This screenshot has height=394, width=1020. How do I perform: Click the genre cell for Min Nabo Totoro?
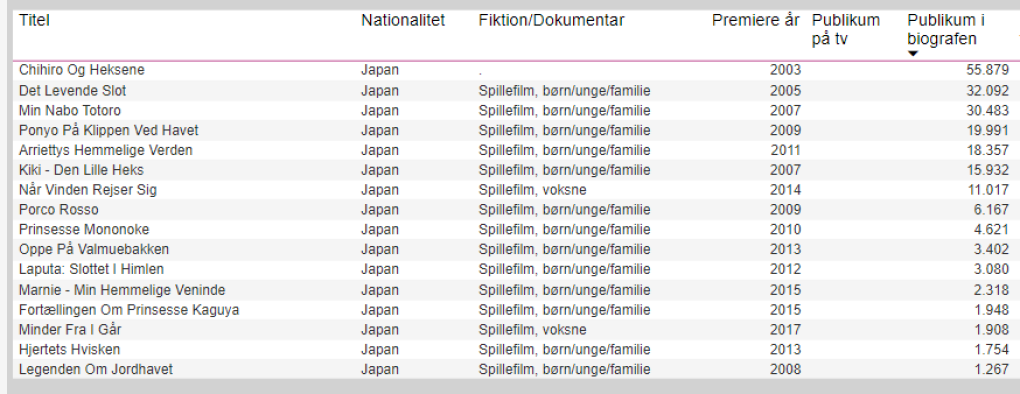pos(564,111)
